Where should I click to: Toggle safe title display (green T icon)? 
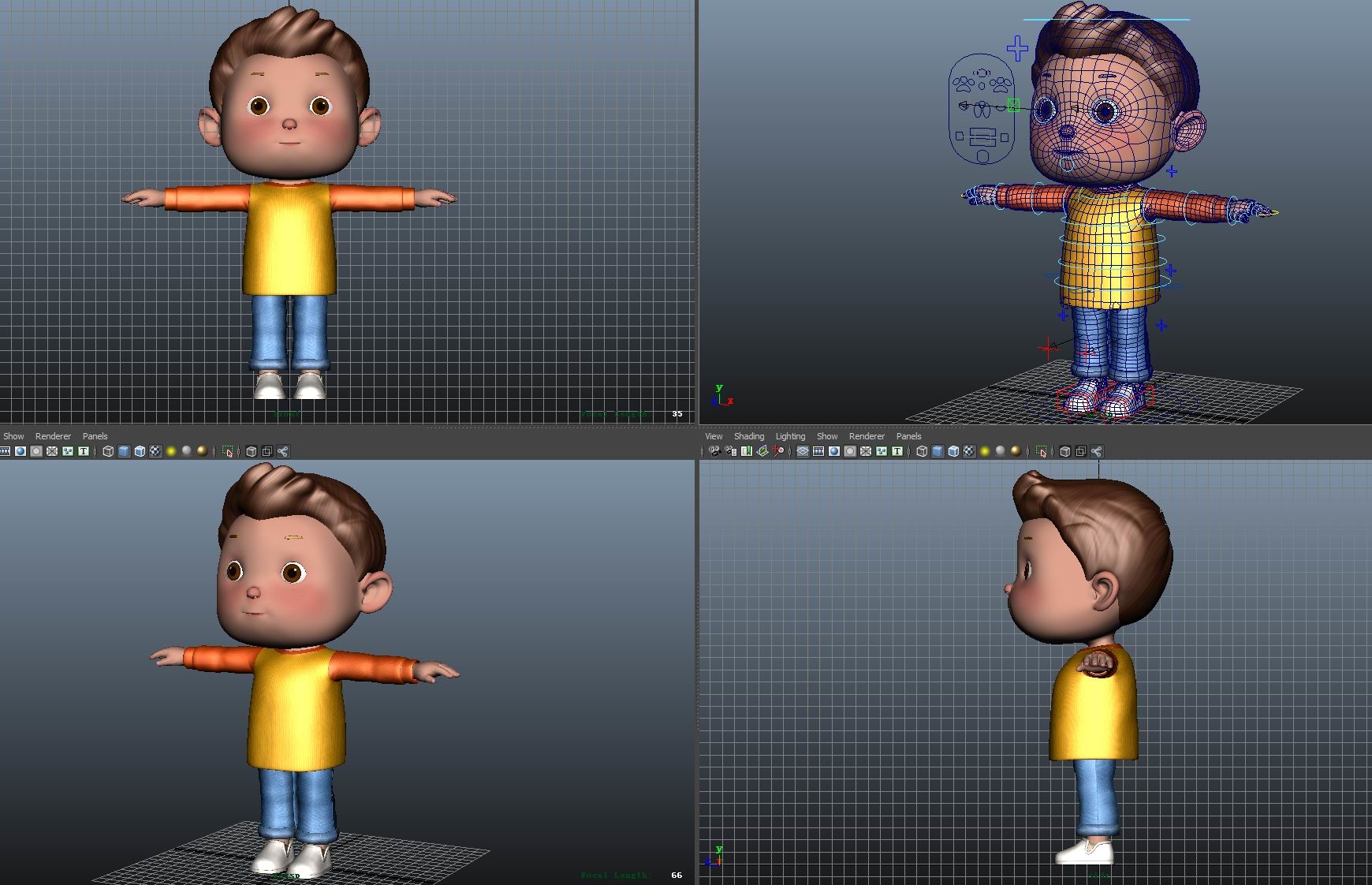point(84,451)
